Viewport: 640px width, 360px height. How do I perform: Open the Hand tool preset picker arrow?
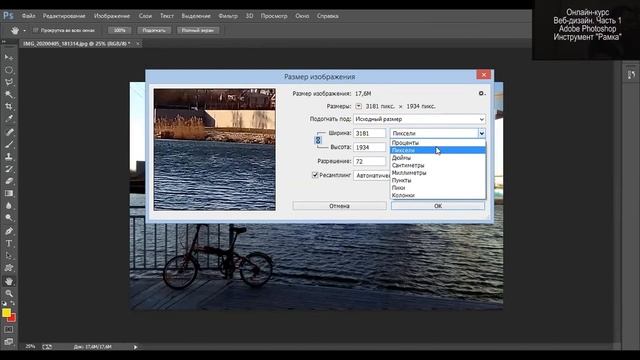tap(24, 31)
